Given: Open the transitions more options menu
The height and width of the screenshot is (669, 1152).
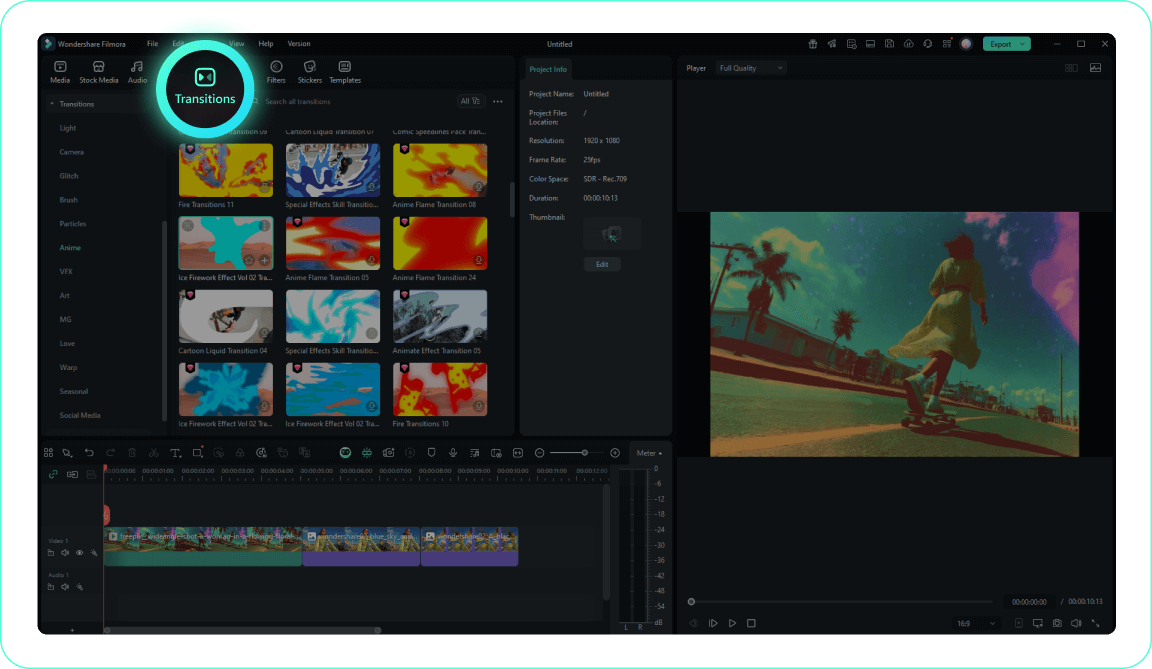Looking at the screenshot, I should point(498,101).
